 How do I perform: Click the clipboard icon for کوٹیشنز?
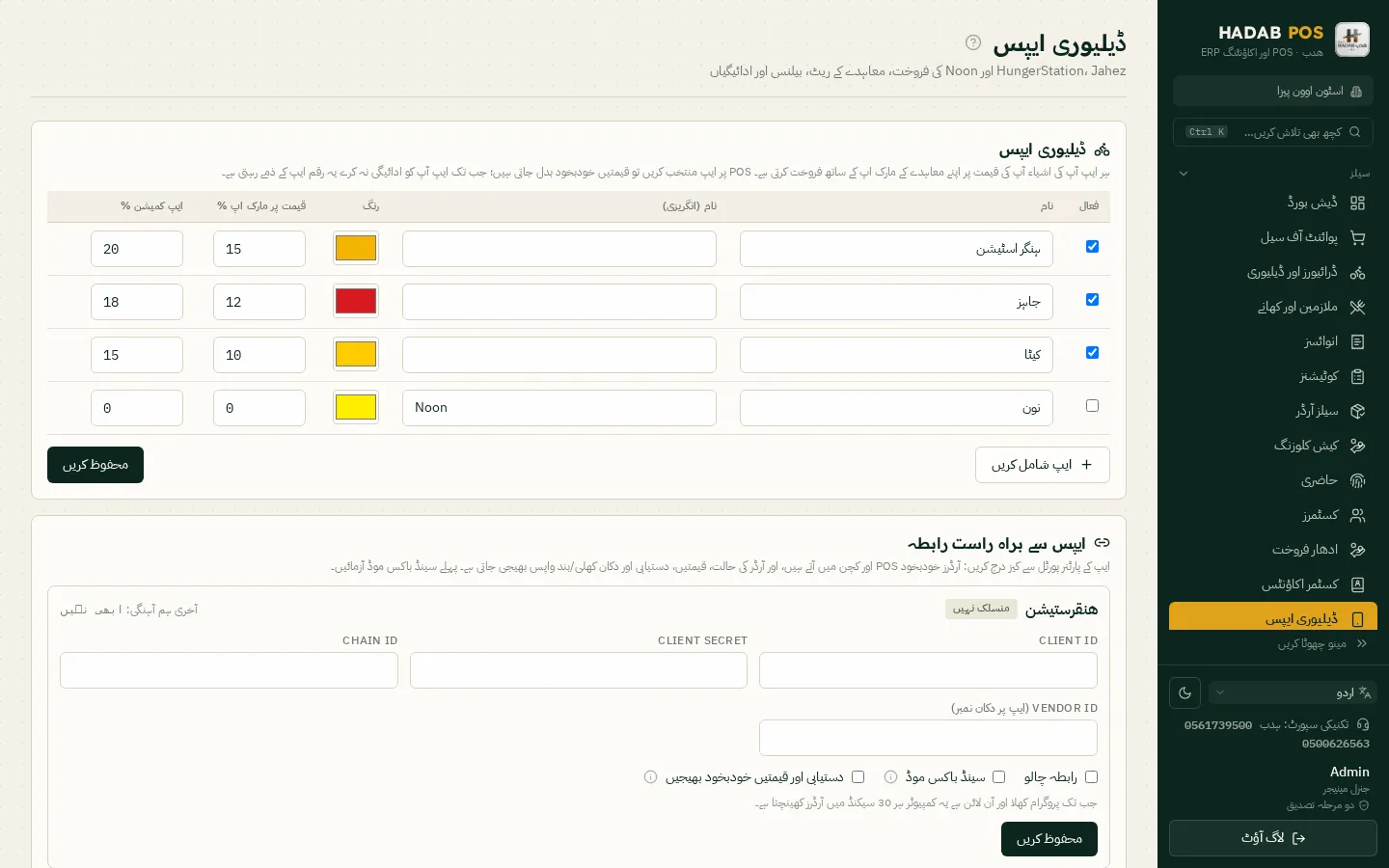tap(1357, 376)
